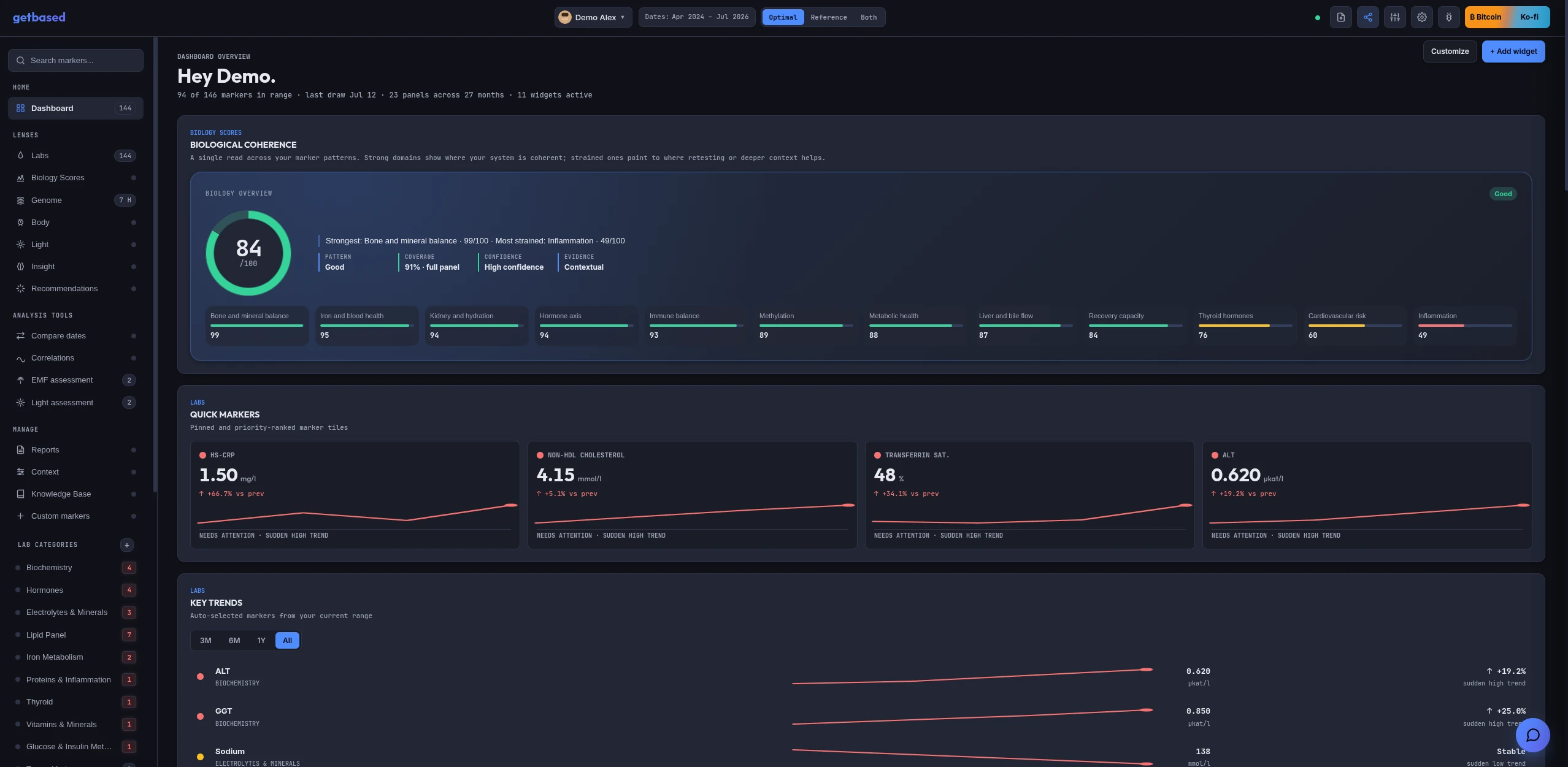Click the Cardiovascular risk score bar tile
The height and width of the screenshot is (767, 1568).
(1355, 326)
